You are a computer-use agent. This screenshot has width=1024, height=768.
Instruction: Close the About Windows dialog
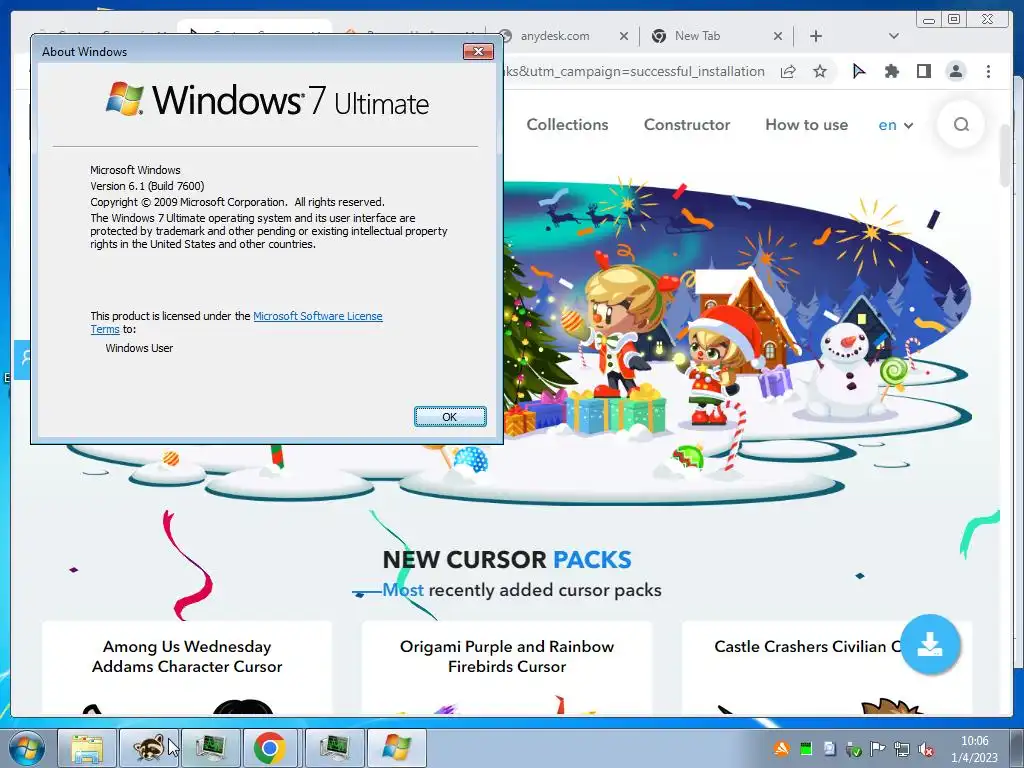pos(478,52)
